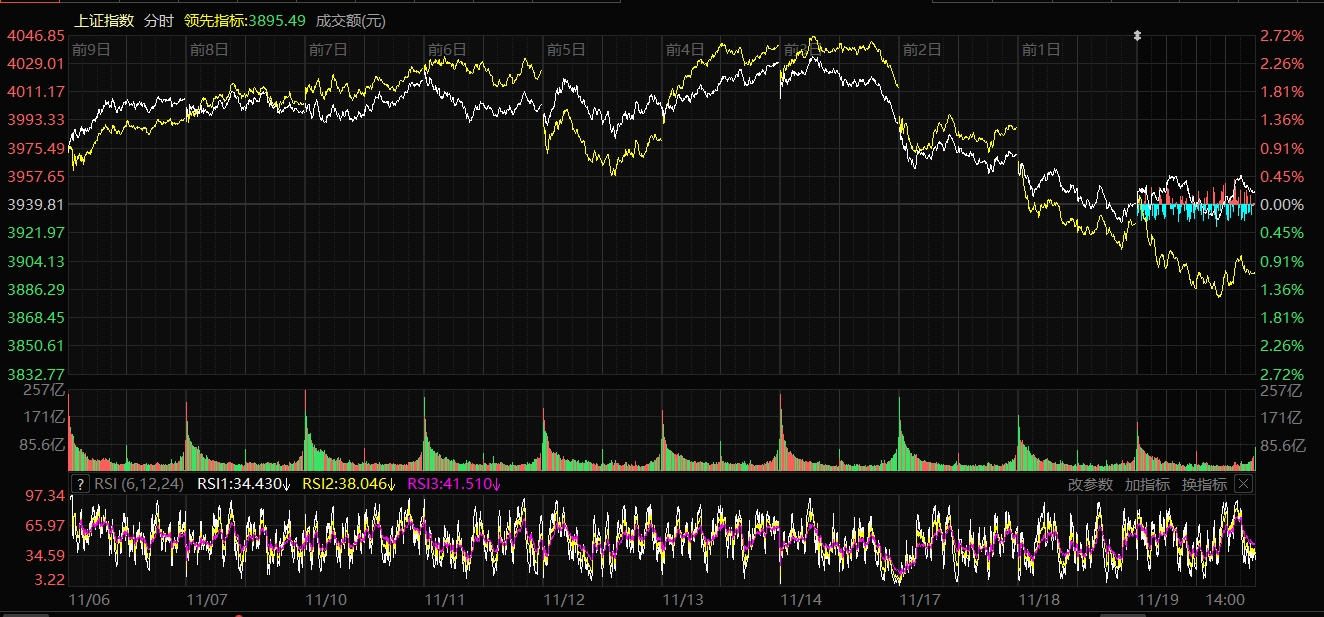Toggle the yellow RSI2 line label
The width and height of the screenshot is (1324, 617).
tap(349, 485)
